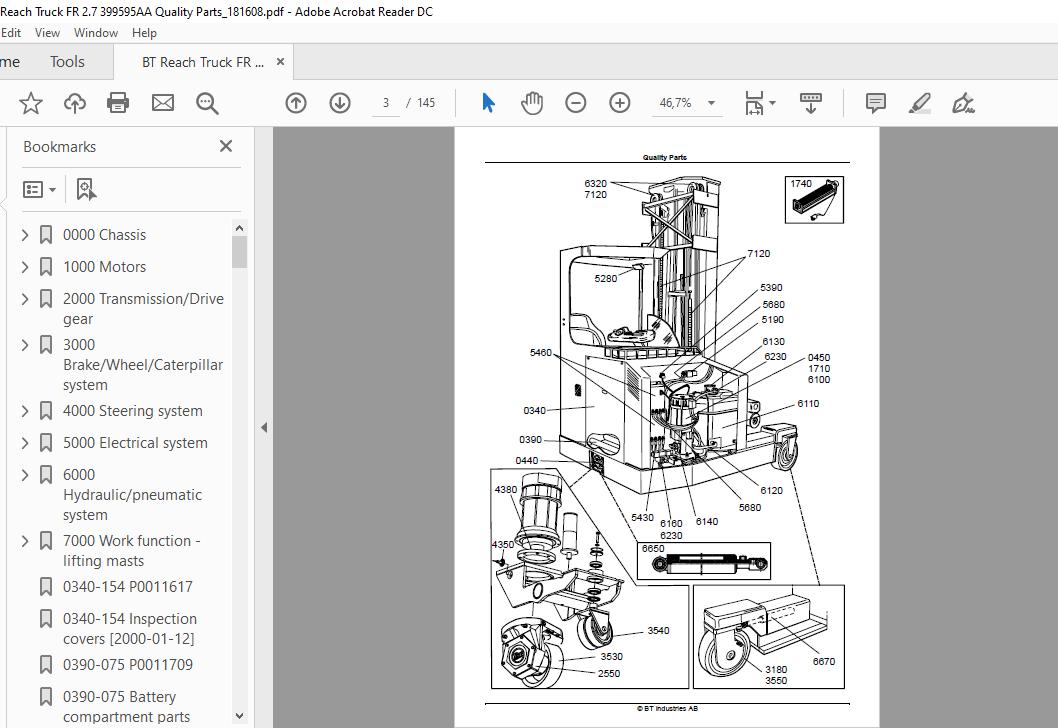
Task: Send file by email envelope icon
Action: click(162, 103)
